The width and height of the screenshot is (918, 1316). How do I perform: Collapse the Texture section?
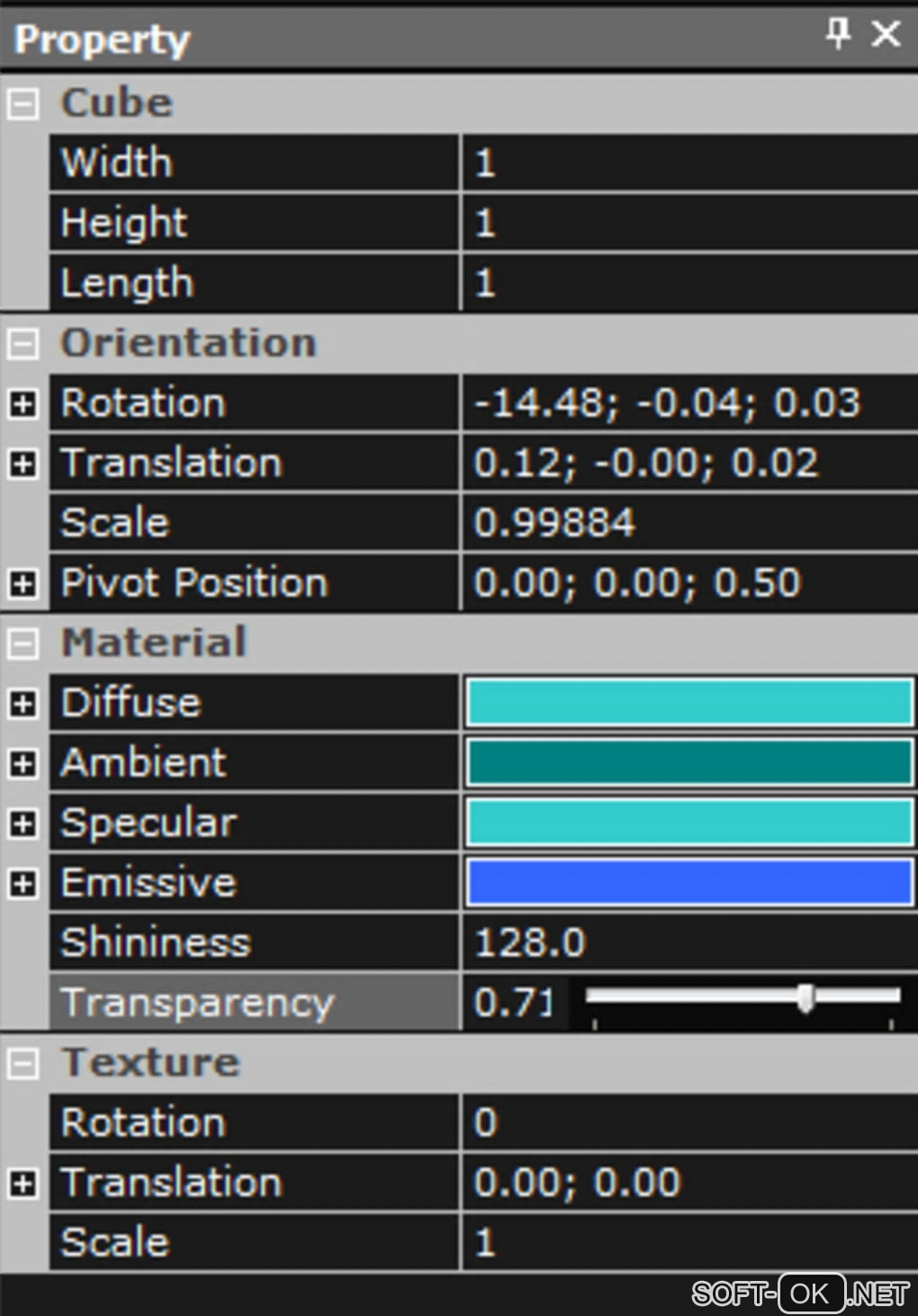[x=23, y=1064]
